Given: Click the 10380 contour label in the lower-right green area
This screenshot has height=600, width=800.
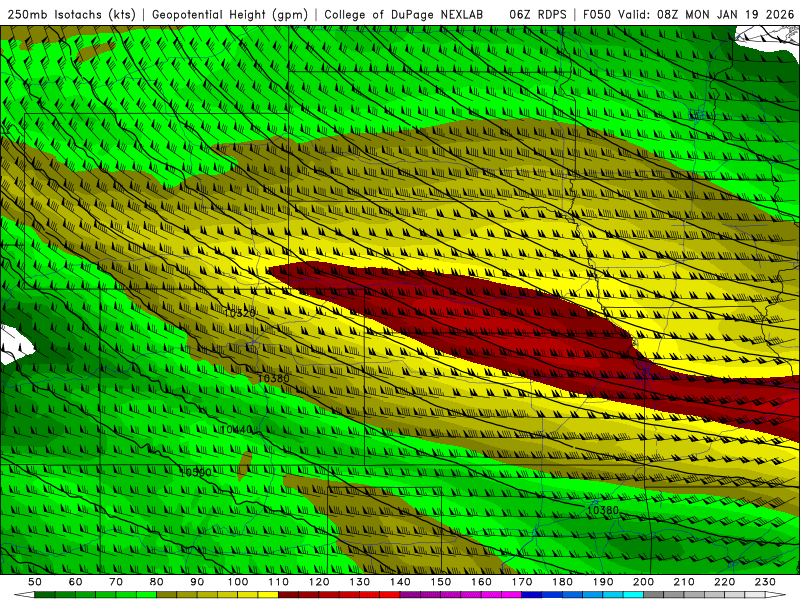Looking at the screenshot, I should coord(603,510).
